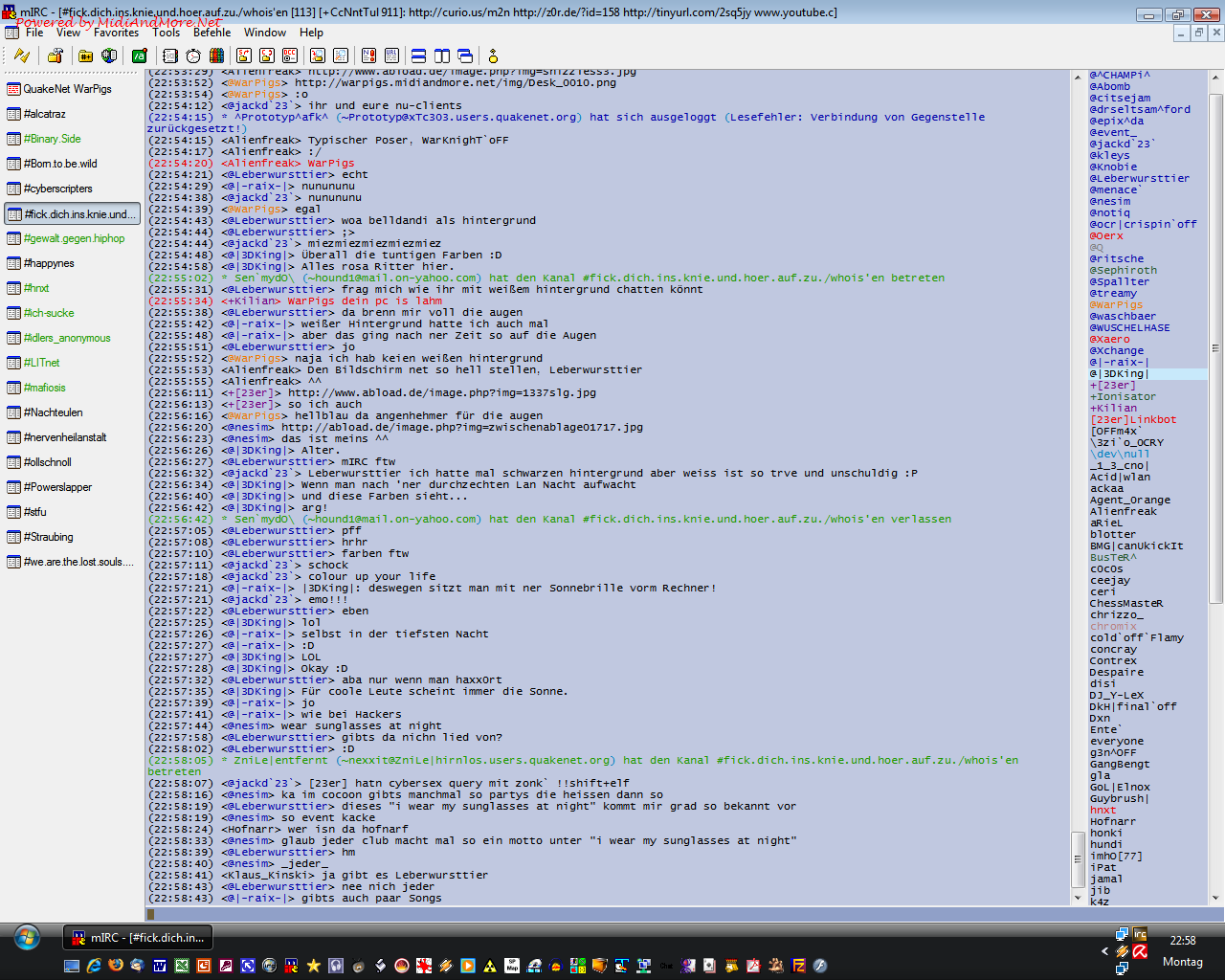Screen dimensions: 1225x980
Task: Open the Address Book toolbar icon
Action: [170, 56]
